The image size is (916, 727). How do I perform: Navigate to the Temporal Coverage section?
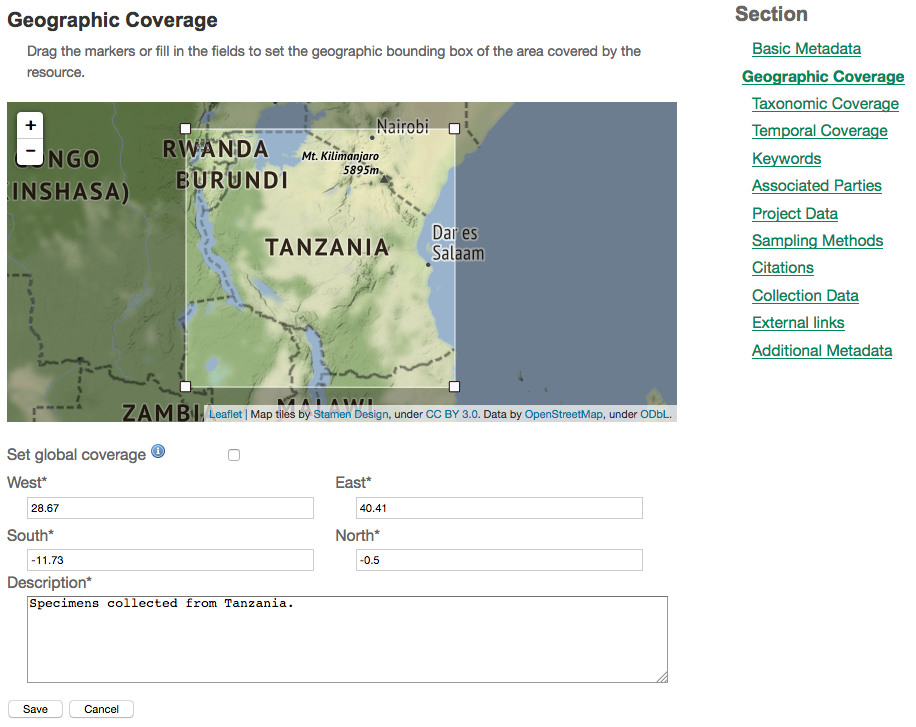[819, 131]
